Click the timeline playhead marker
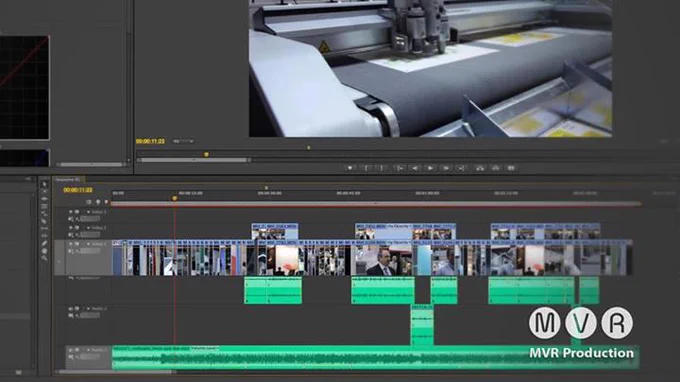This screenshot has height=382, width=680. coord(174,198)
